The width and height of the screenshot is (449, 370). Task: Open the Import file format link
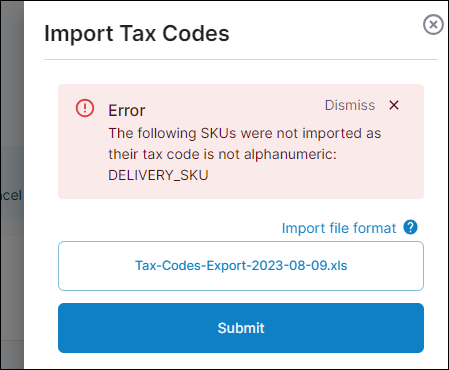pos(339,228)
